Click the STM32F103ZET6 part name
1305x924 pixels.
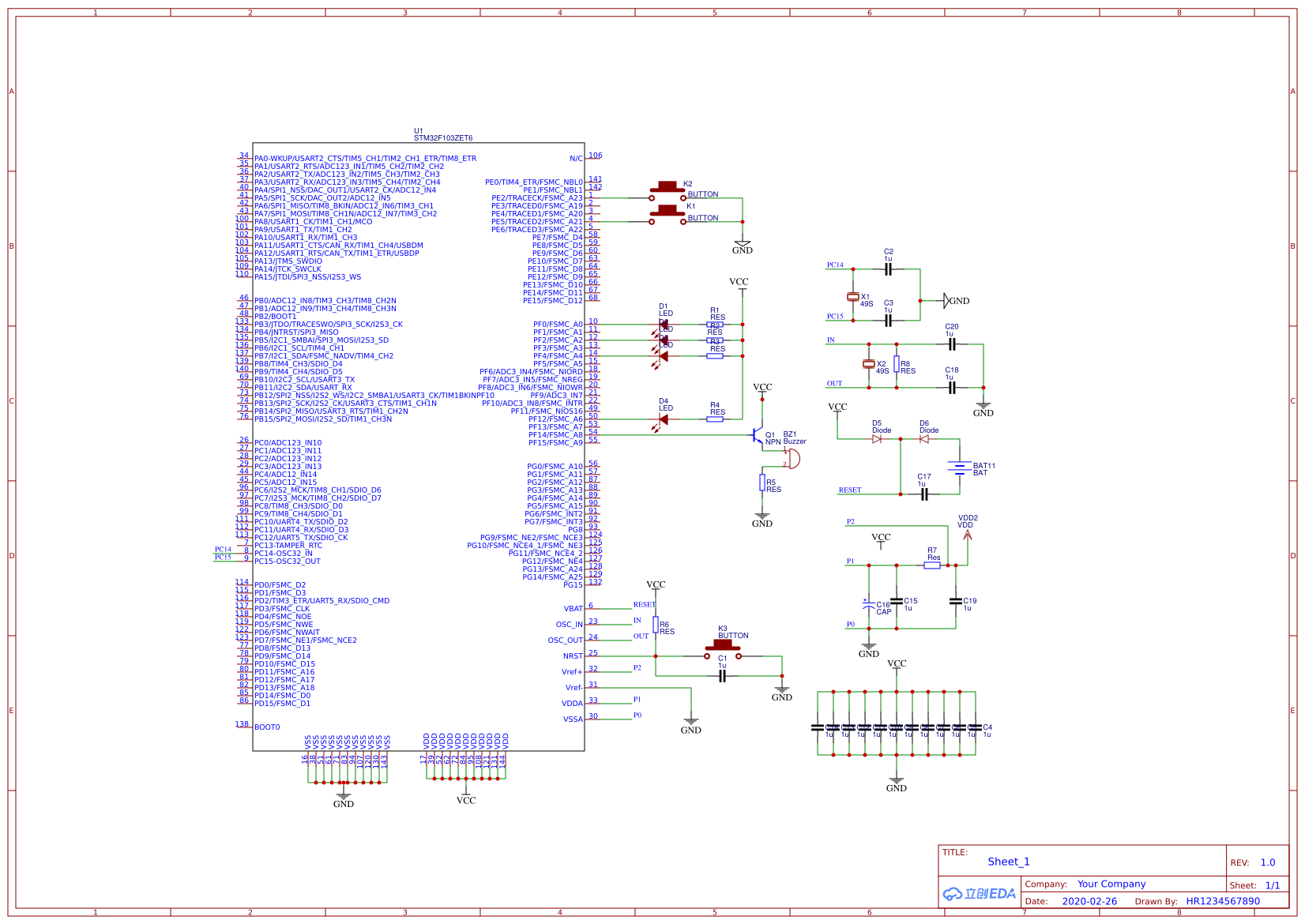[x=443, y=138]
